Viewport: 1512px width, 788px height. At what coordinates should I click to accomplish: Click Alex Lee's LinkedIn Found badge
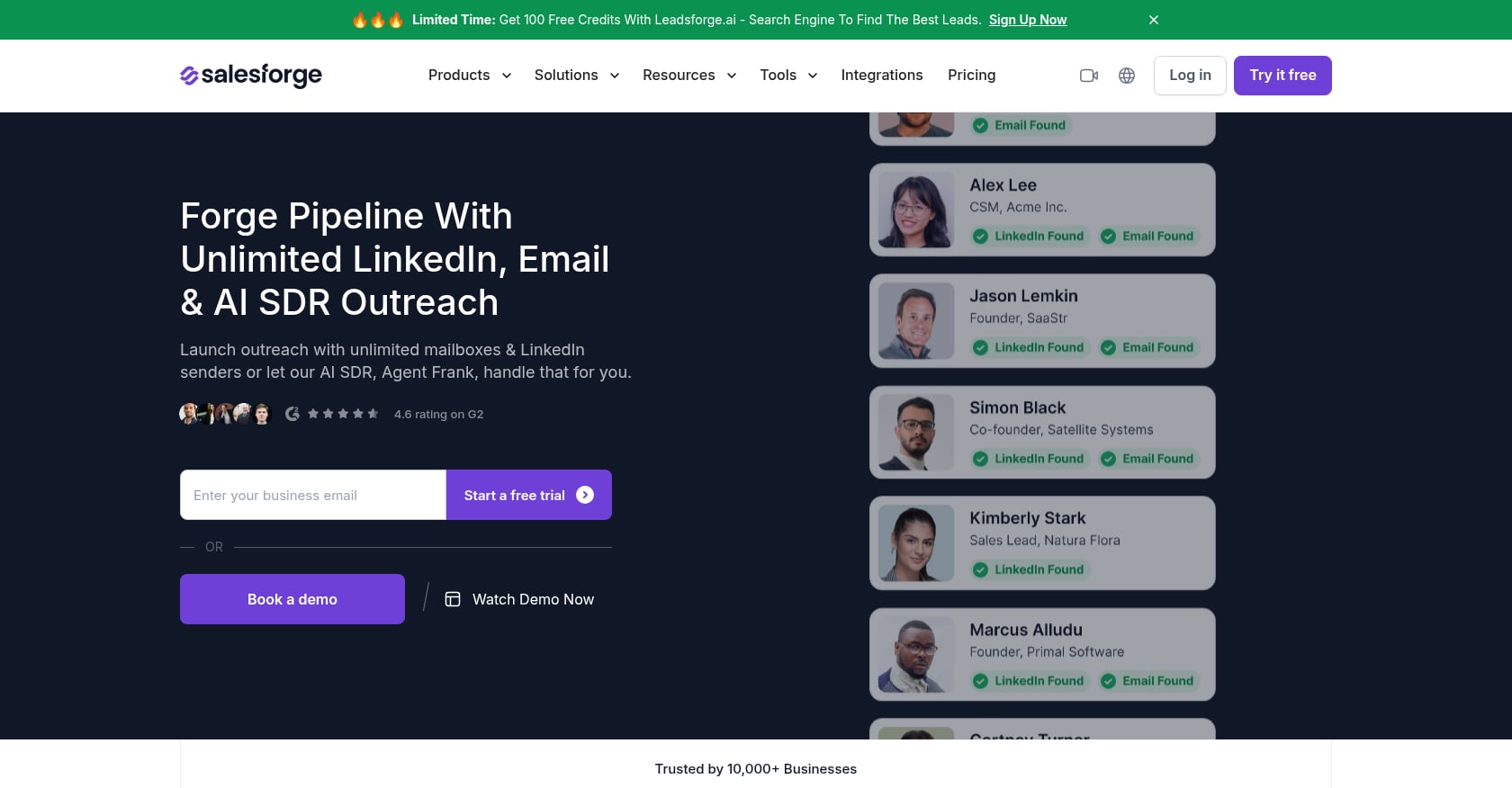click(1030, 237)
